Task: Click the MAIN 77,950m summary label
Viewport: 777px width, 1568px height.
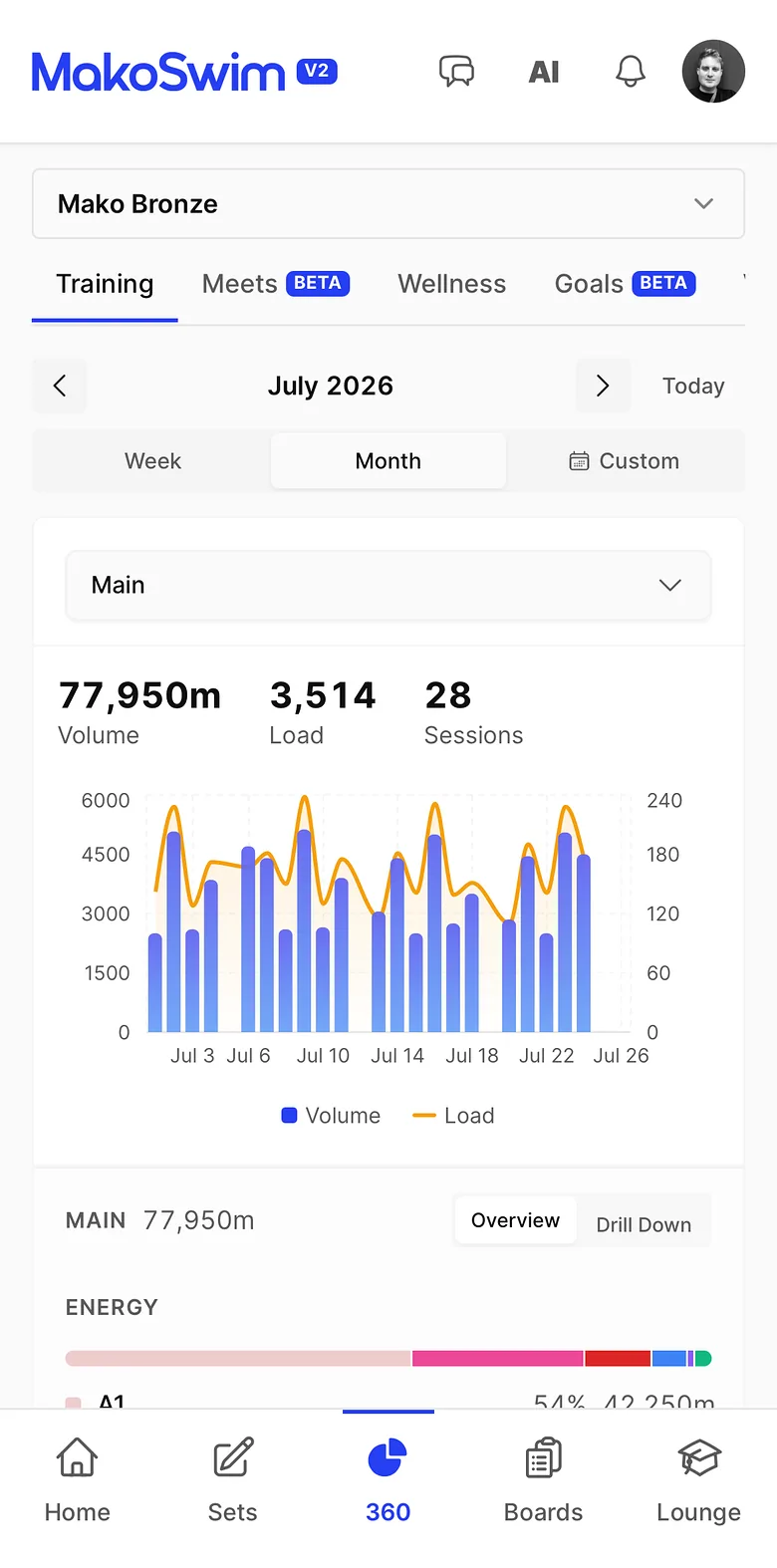Action: click(x=159, y=1220)
